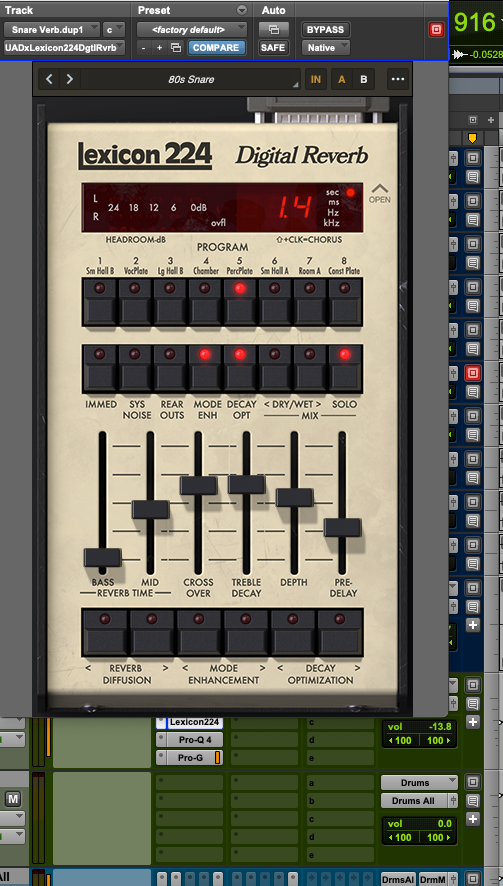Click the DrmsAl send button
503x886 pixels.
[398, 879]
